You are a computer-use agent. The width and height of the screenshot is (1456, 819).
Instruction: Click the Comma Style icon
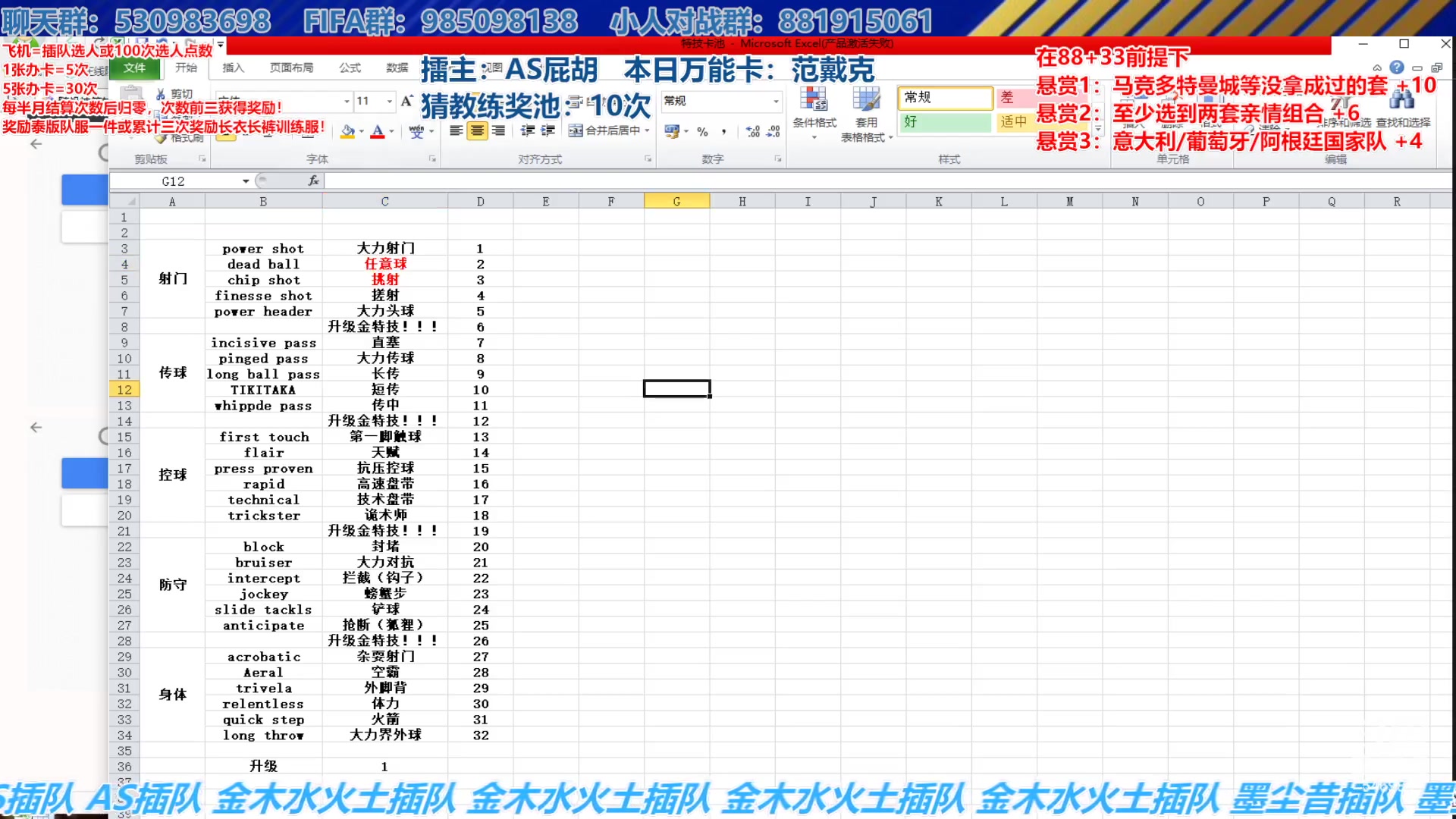click(x=724, y=131)
